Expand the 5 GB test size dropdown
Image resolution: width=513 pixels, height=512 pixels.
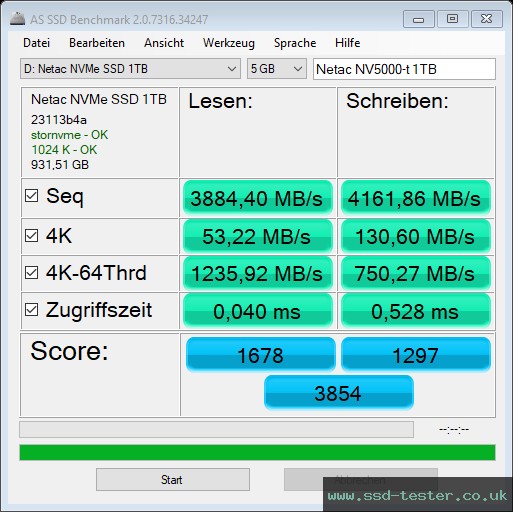(x=277, y=69)
